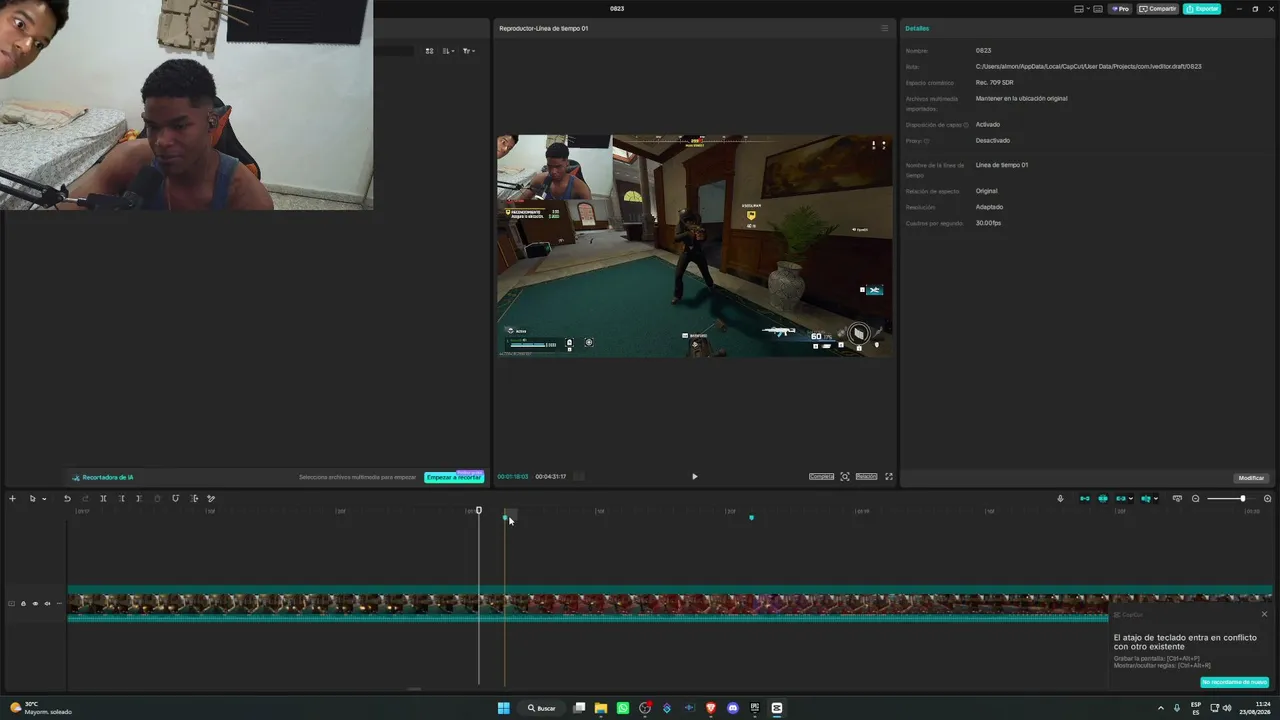This screenshot has width=1280, height=720.
Task: Choose the pointer selection tool
Action: [32, 498]
